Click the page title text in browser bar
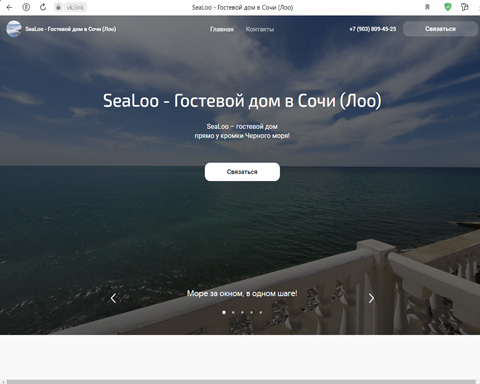Screen dimensions: 480x384 tap(242, 7)
